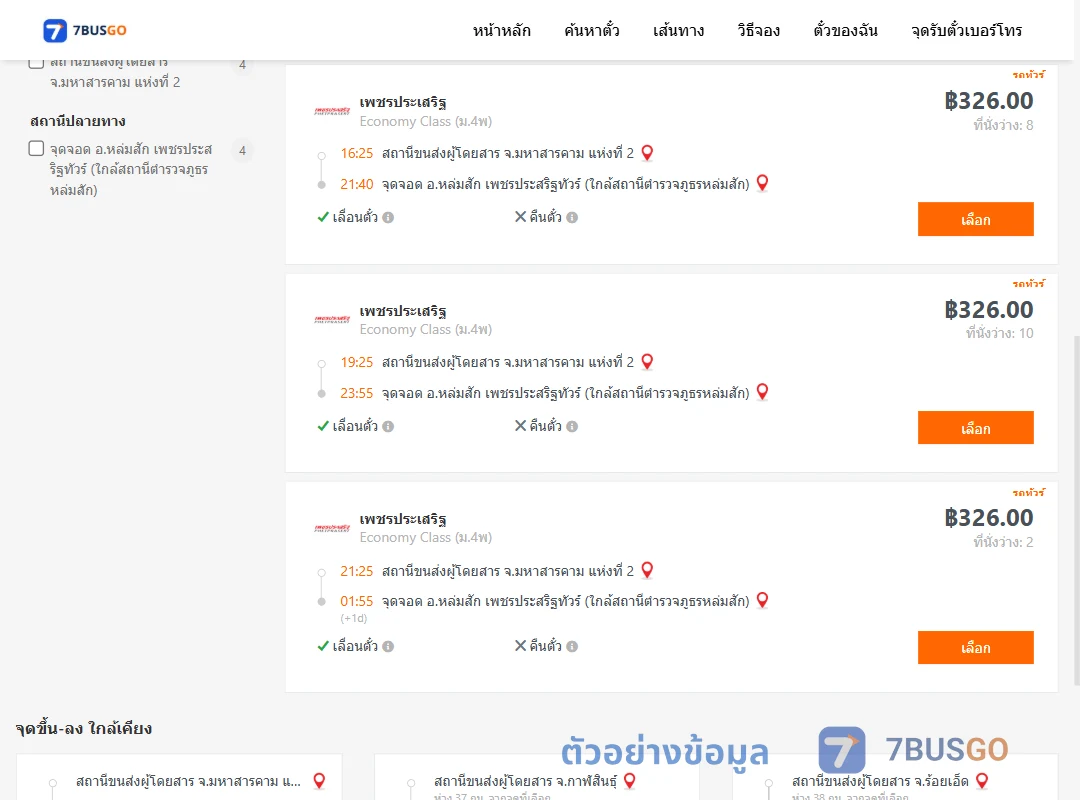Viewport: 1080px width, 800px height.
Task: Open map pin for 16:25 departure station
Action: 647,152
